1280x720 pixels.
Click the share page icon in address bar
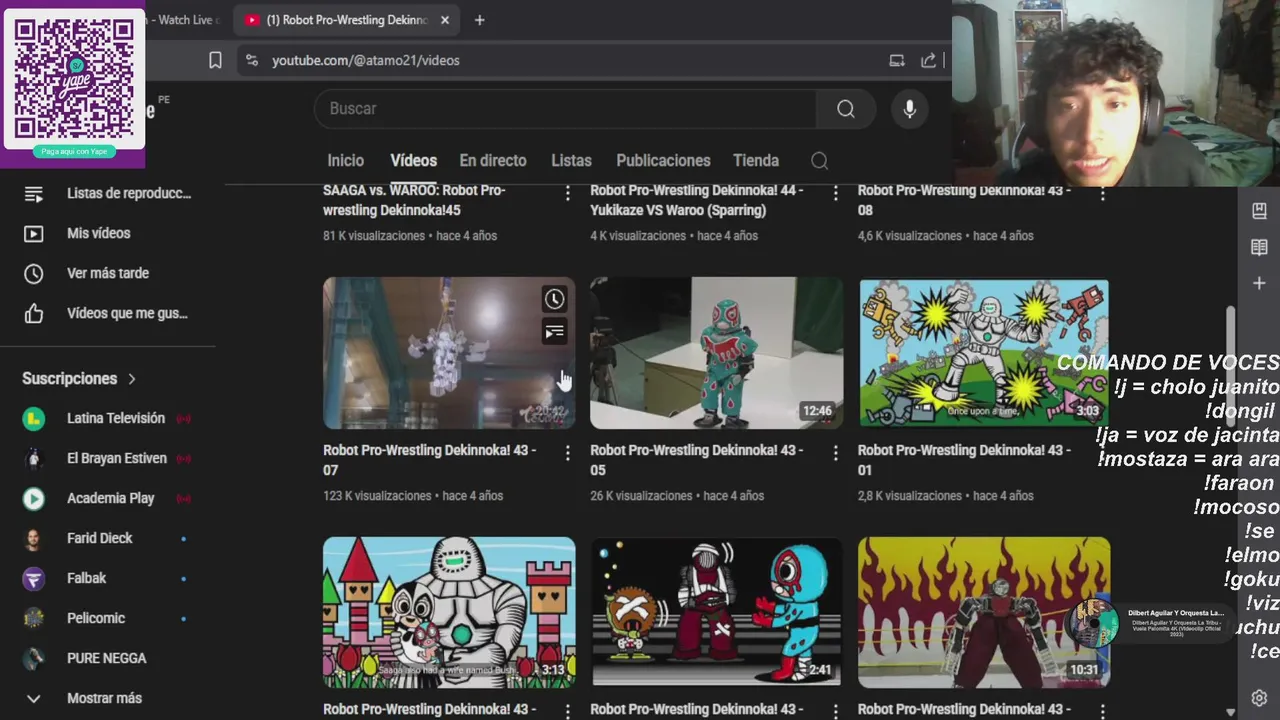coord(929,60)
